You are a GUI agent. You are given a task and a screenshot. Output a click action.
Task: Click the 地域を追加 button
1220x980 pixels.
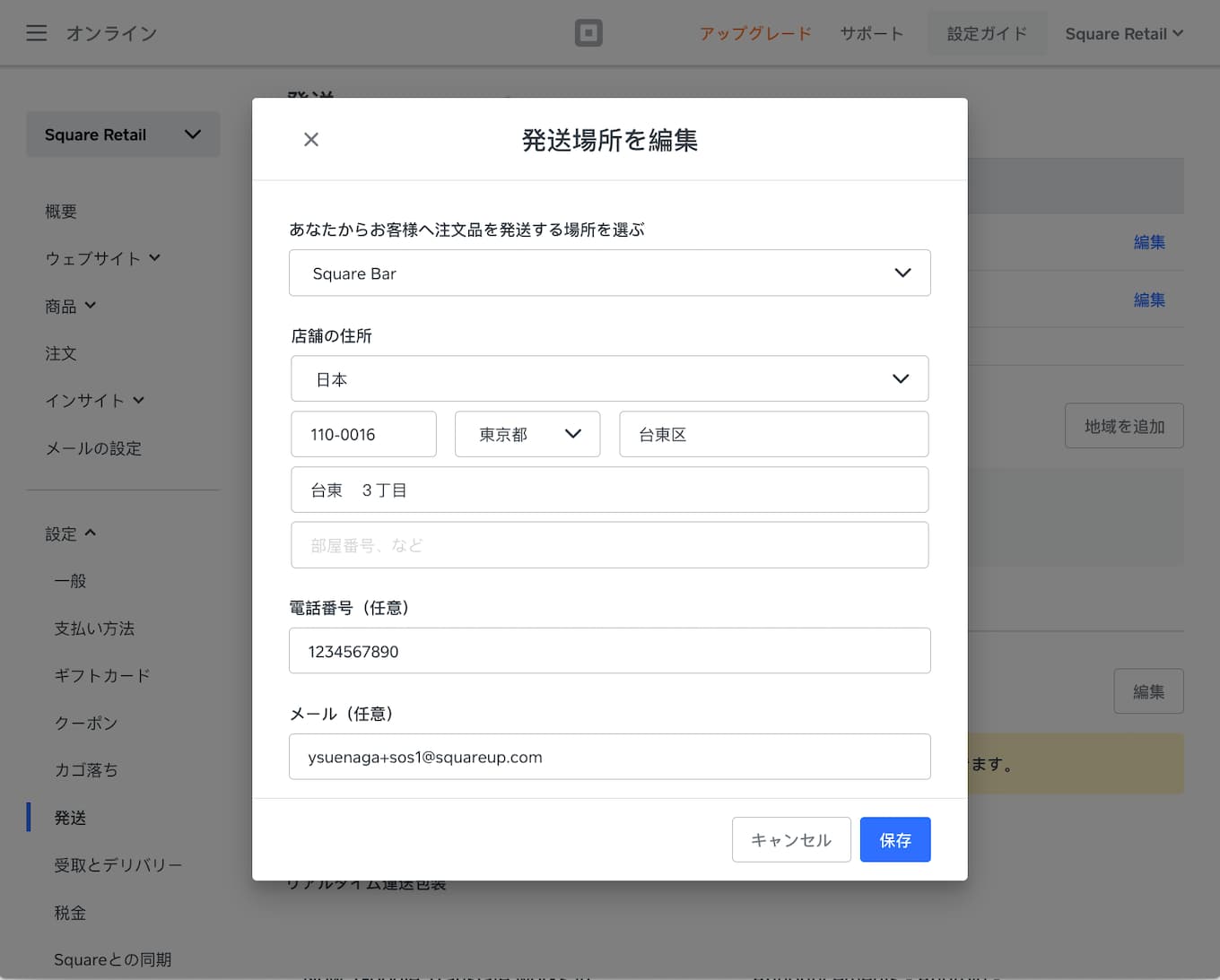click(x=1124, y=426)
